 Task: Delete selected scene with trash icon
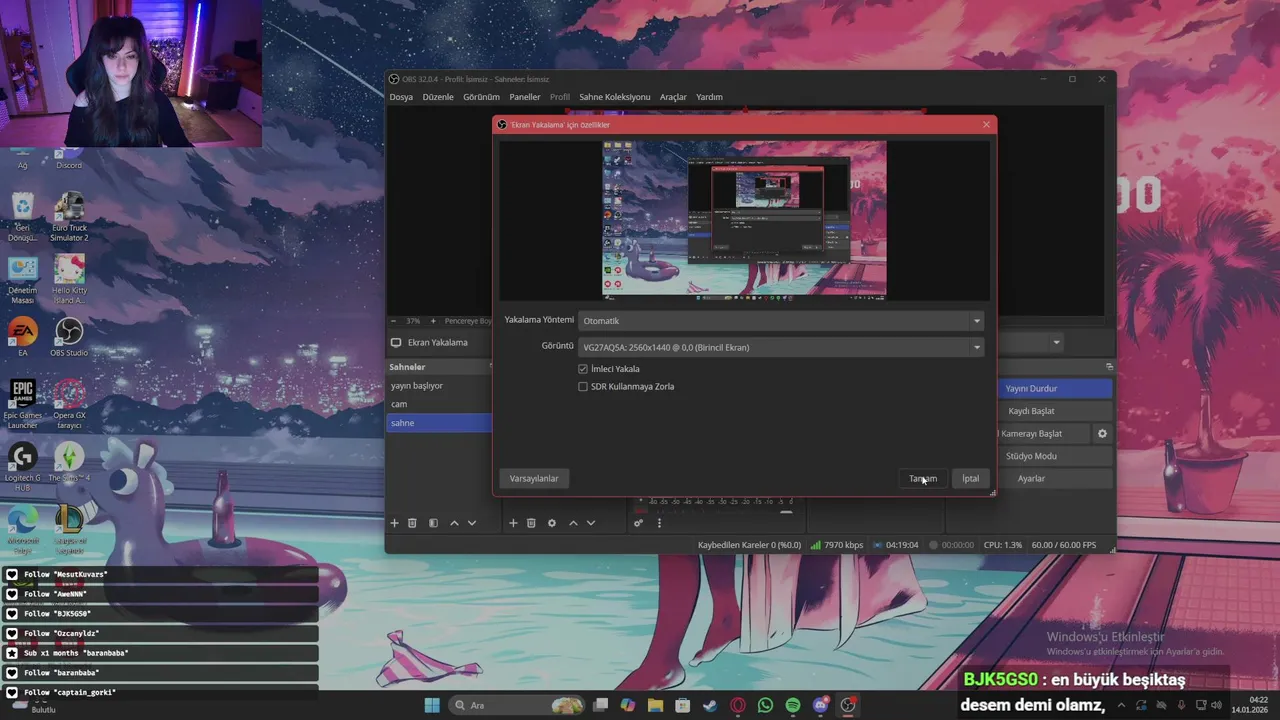(412, 523)
